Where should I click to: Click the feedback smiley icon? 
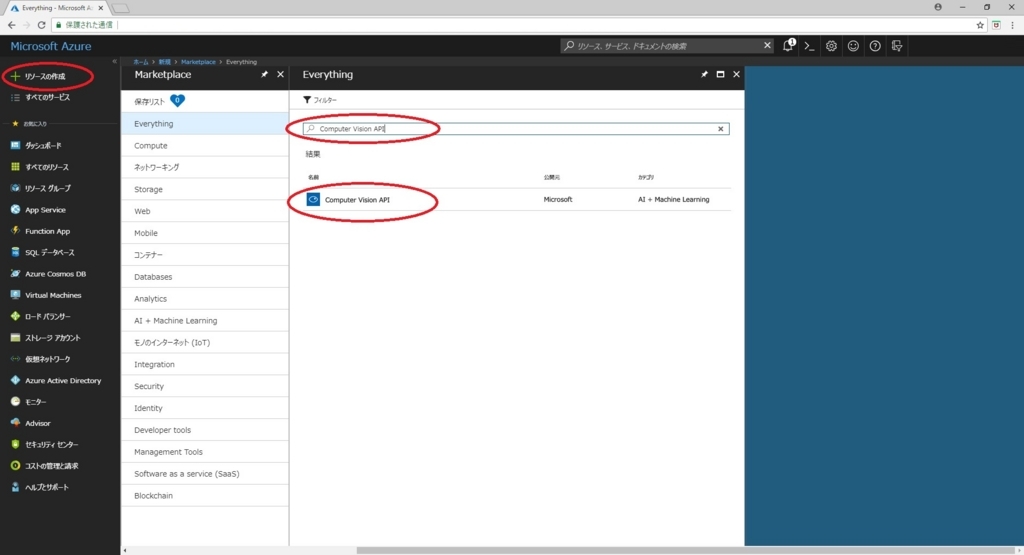click(853, 46)
